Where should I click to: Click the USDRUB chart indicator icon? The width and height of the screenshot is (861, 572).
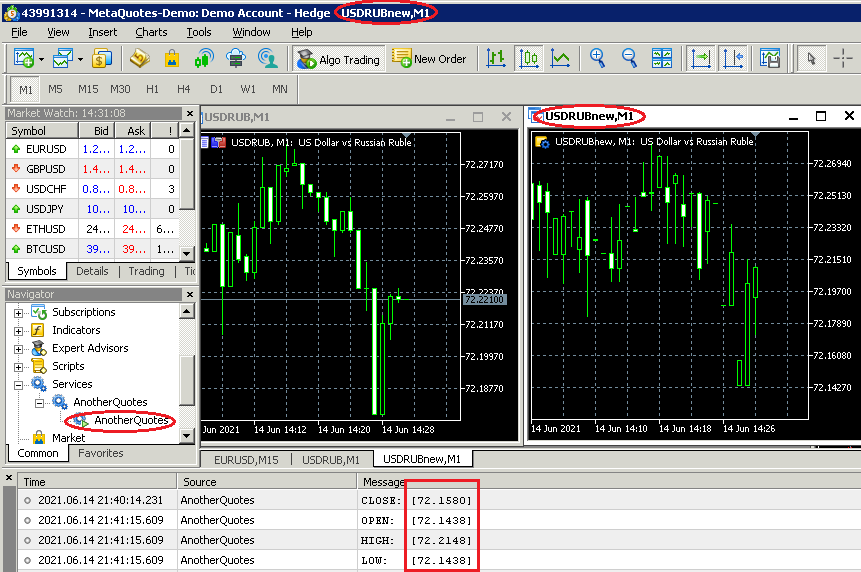point(219,142)
